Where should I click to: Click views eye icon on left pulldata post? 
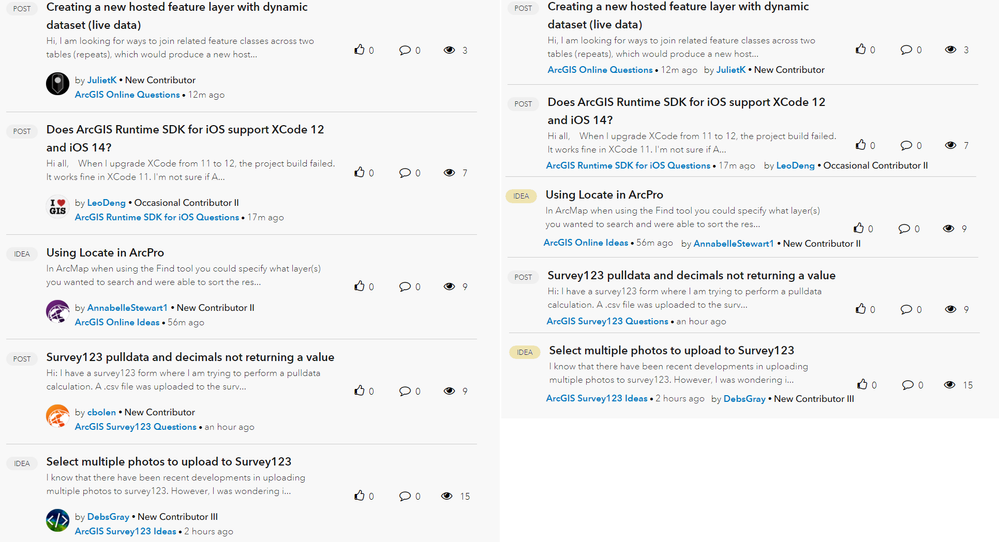[x=449, y=391]
